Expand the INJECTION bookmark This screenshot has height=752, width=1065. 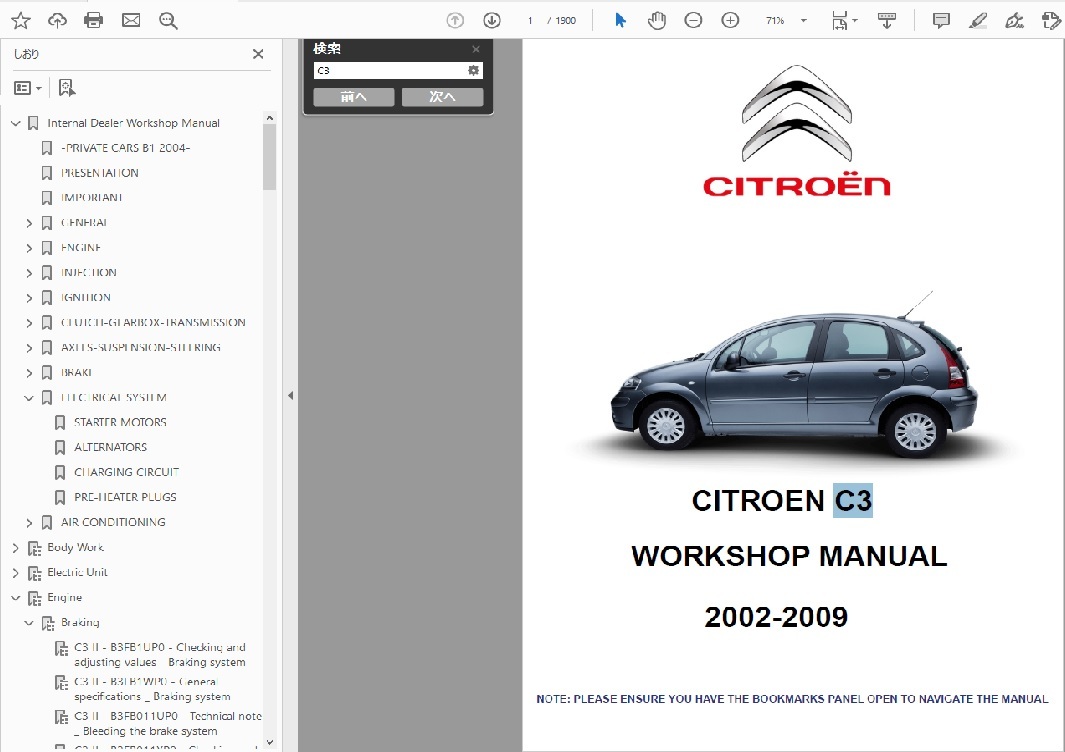[29, 272]
